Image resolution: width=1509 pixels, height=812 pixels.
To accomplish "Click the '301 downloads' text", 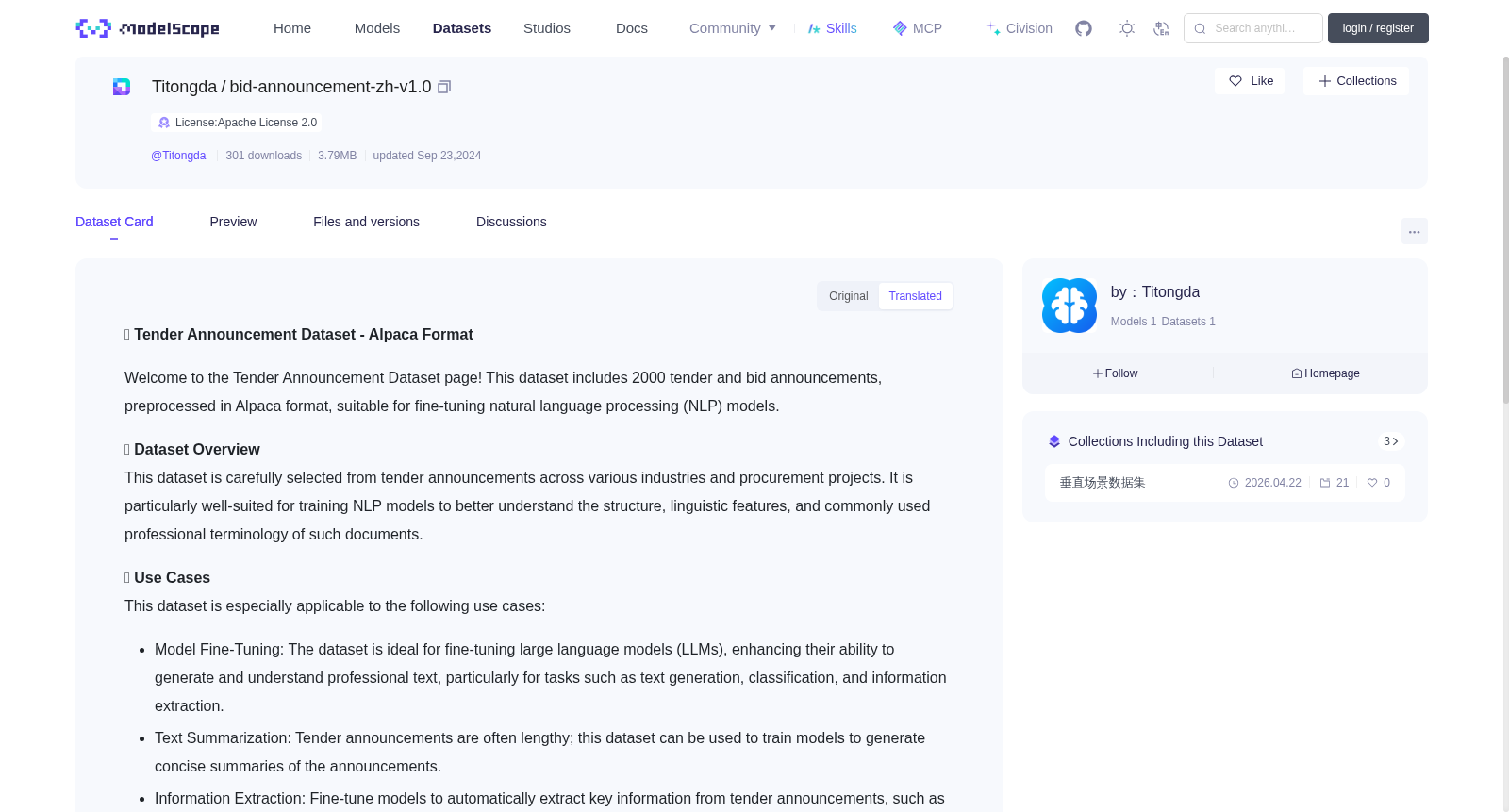I will tap(264, 156).
